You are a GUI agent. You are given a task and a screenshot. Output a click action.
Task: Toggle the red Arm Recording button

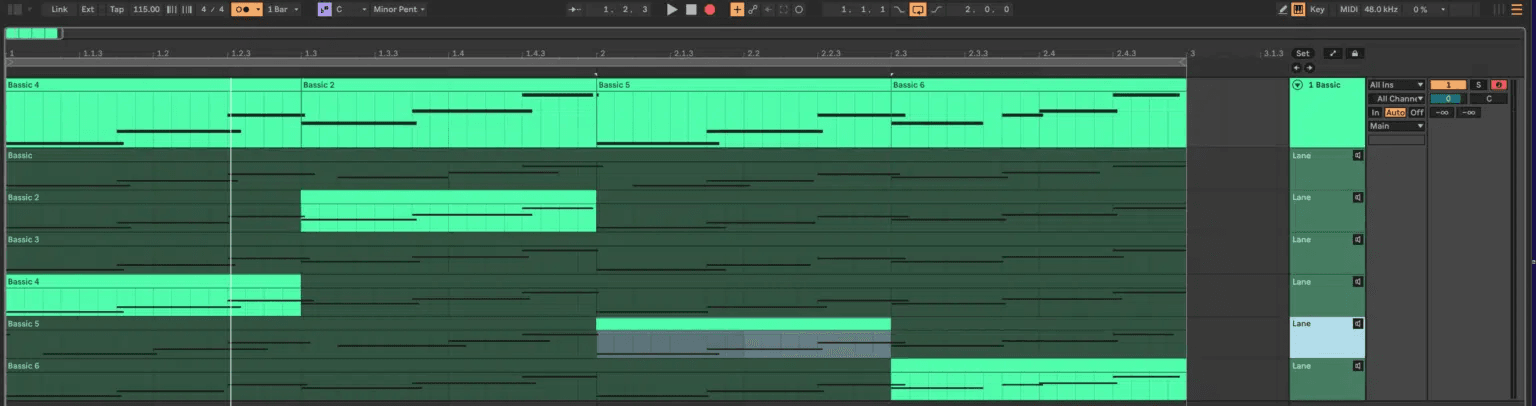coord(1498,85)
